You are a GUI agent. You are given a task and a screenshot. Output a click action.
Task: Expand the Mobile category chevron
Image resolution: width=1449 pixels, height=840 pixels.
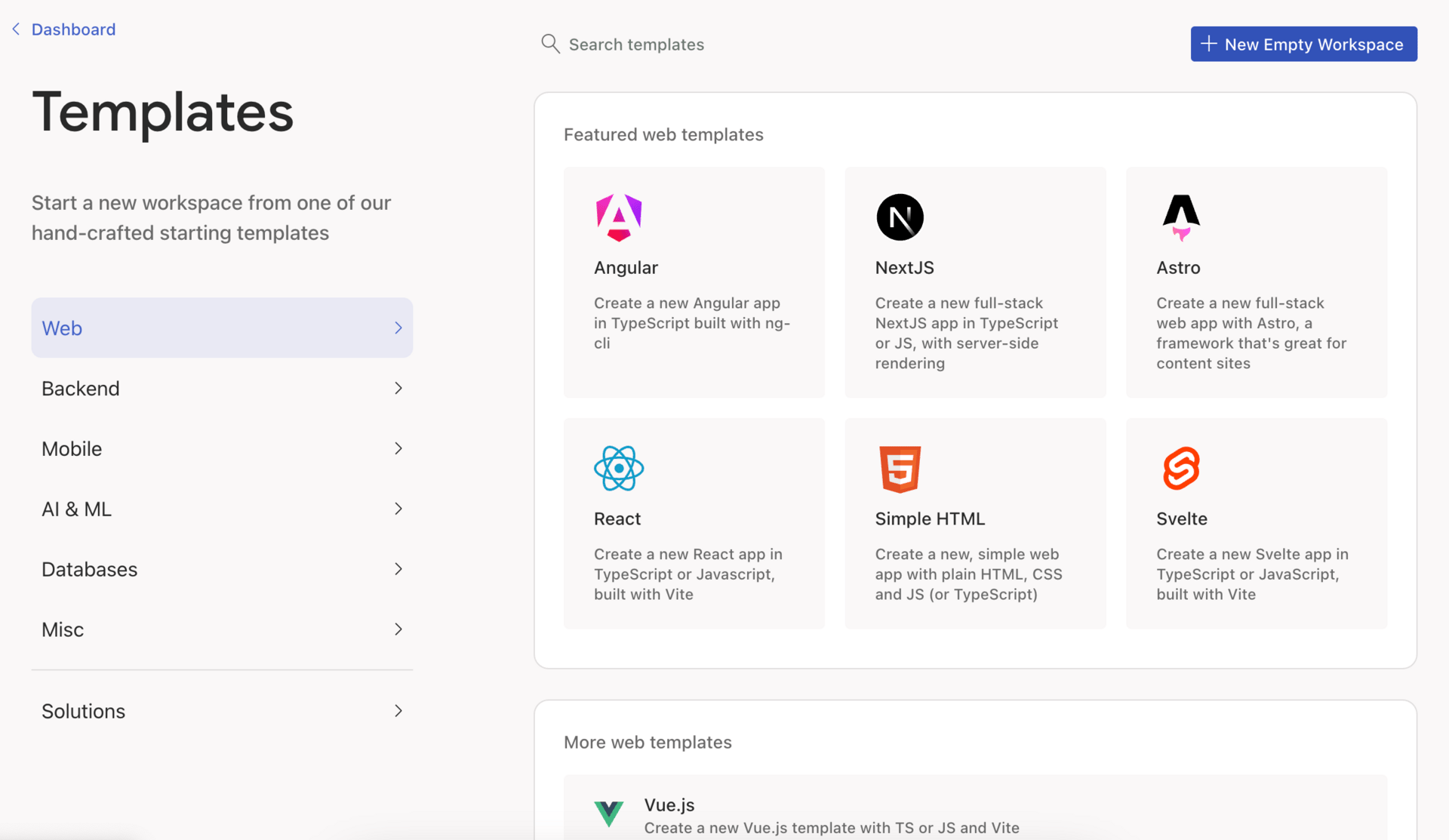[x=398, y=448]
